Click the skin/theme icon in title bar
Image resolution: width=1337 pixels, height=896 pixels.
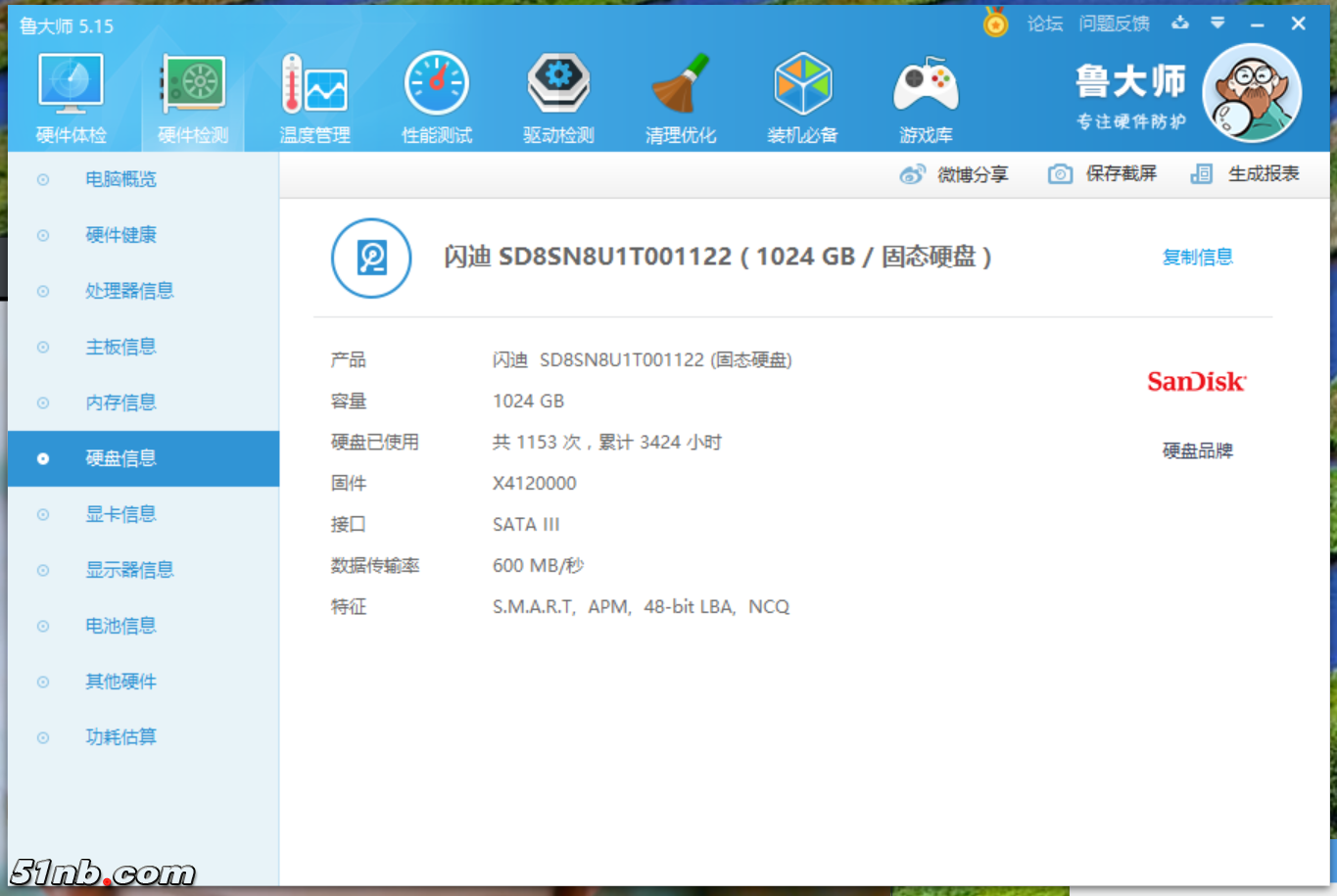pyautogui.click(x=1180, y=23)
